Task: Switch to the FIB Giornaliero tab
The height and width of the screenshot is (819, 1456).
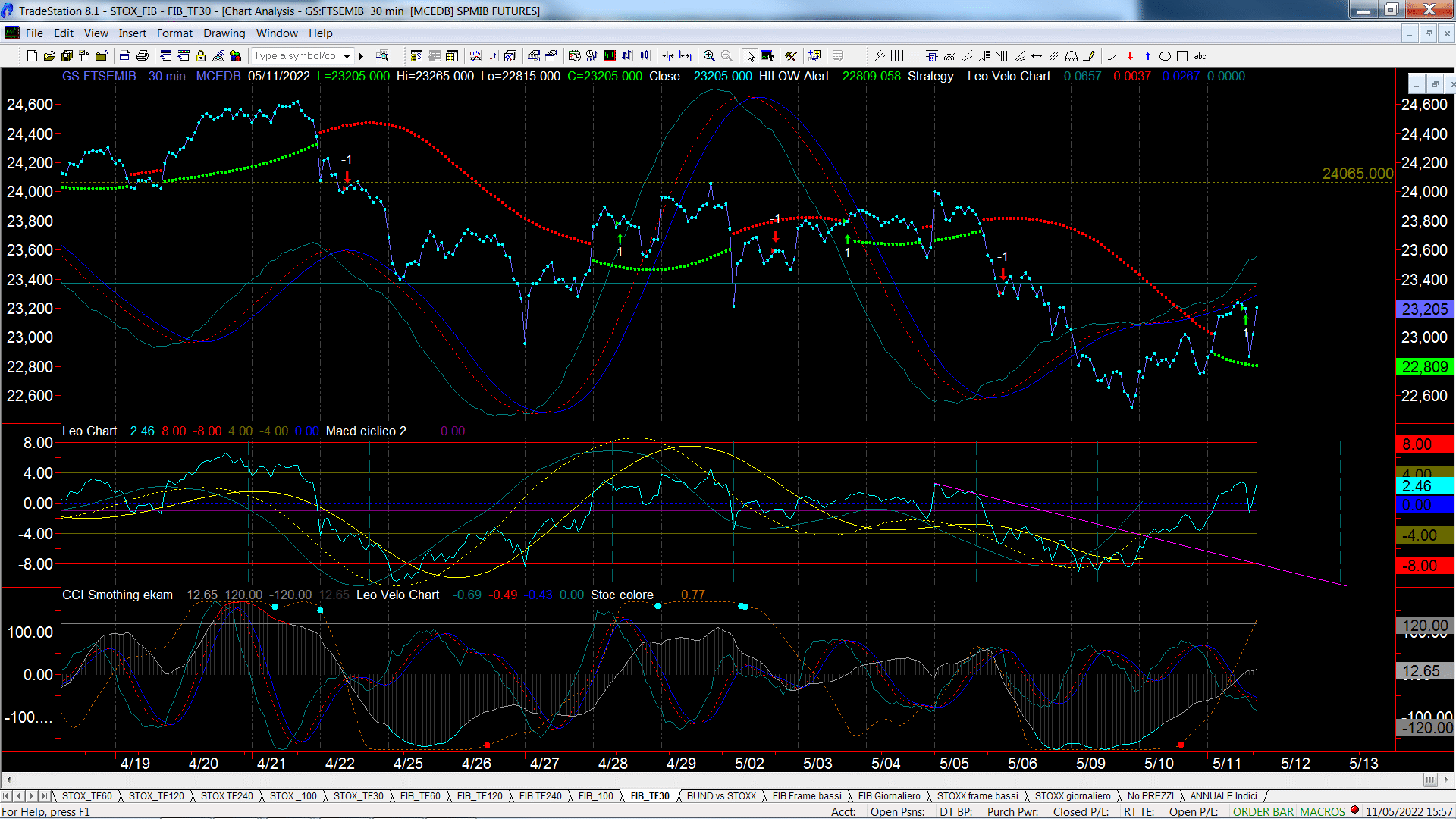Action: pos(890,795)
